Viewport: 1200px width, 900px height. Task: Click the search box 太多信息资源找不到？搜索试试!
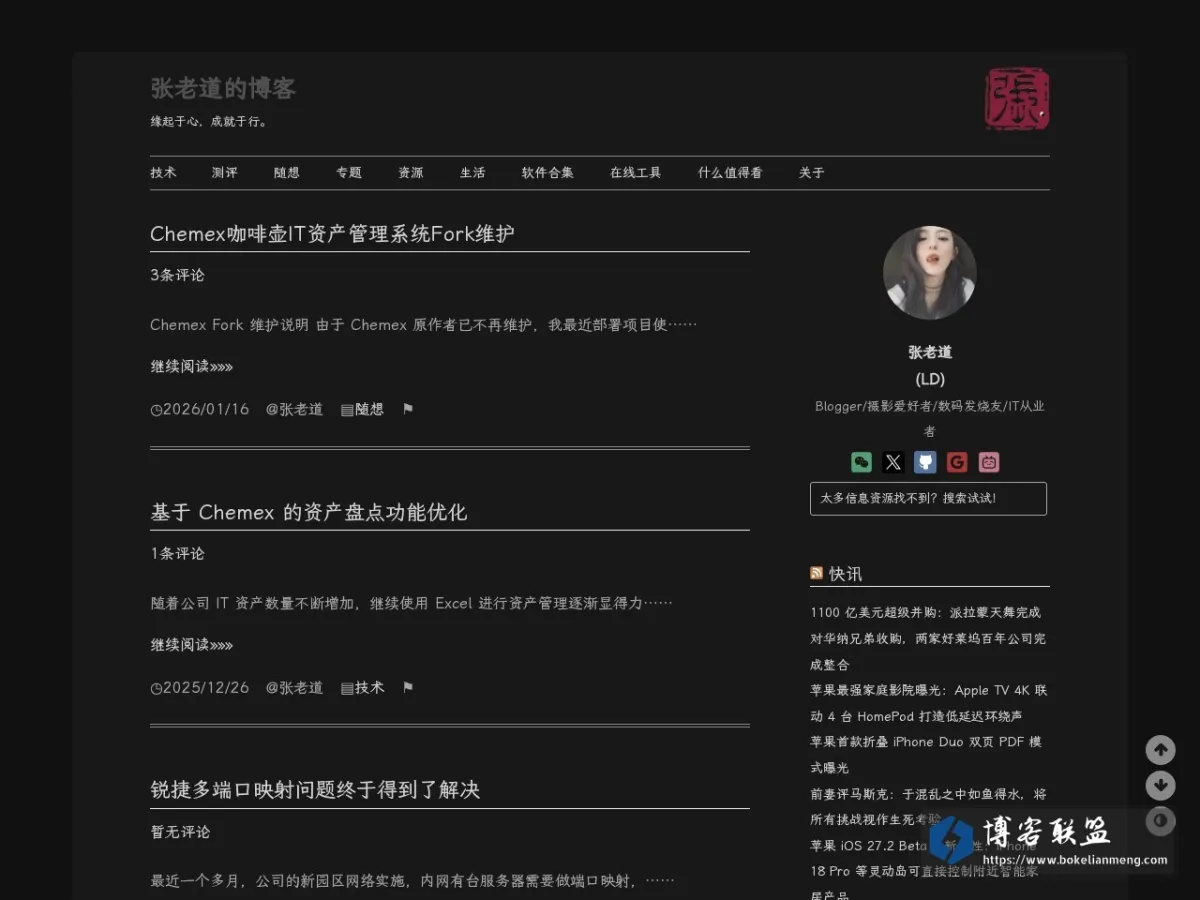pyautogui.click(x=928, y=499)
